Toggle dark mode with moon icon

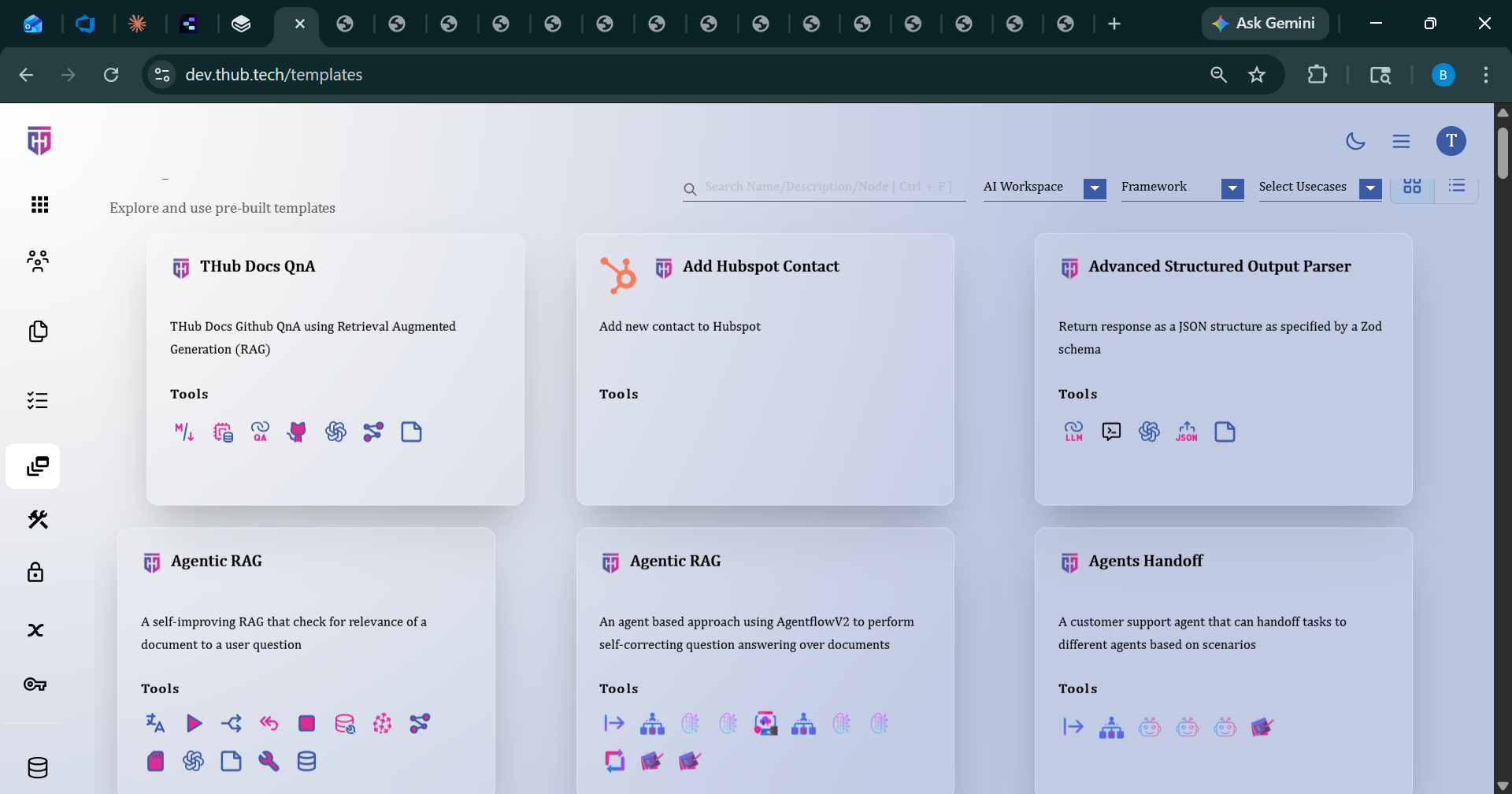1355,142
